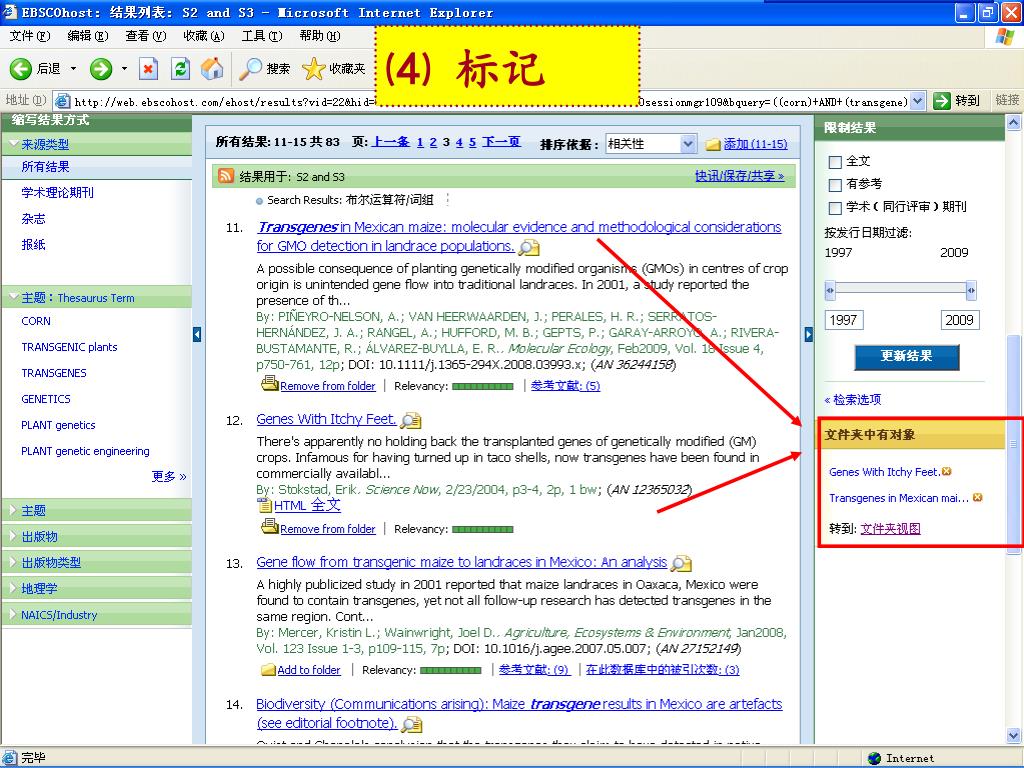1024x768 pixels.
Task: Go to results page 4
Action: point(459,142)
